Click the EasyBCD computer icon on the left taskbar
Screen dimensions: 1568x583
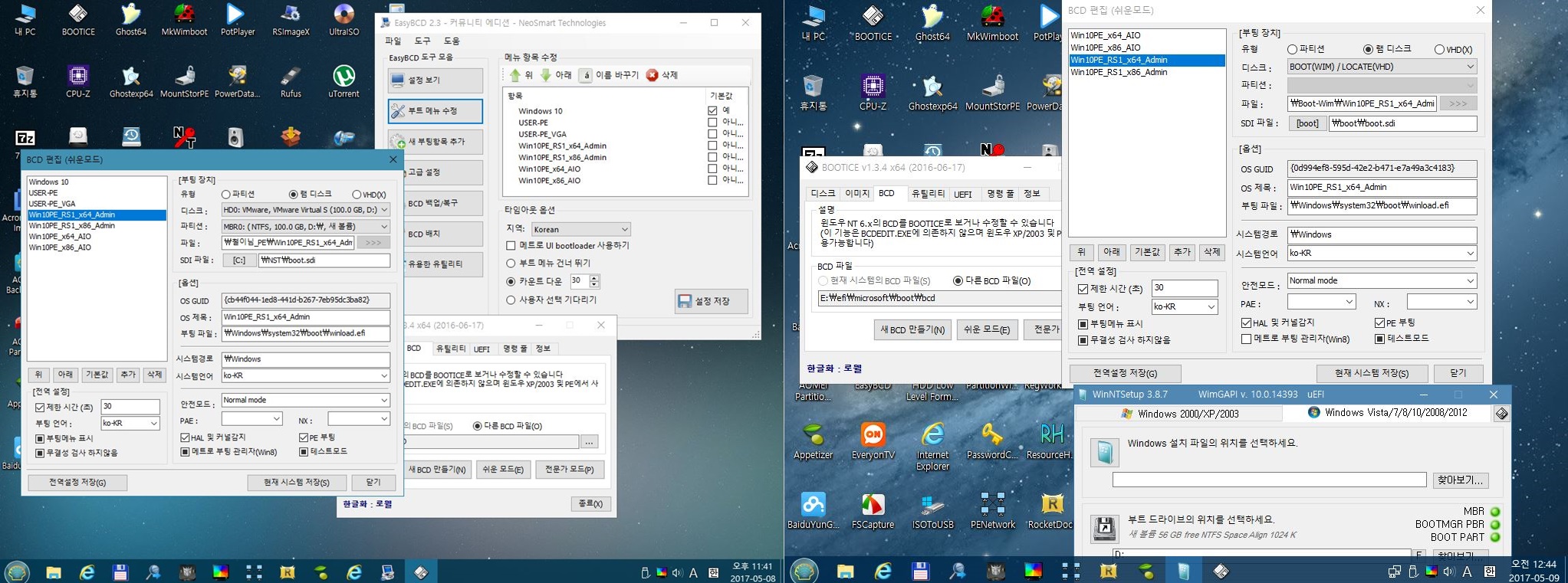pos(387,572)
